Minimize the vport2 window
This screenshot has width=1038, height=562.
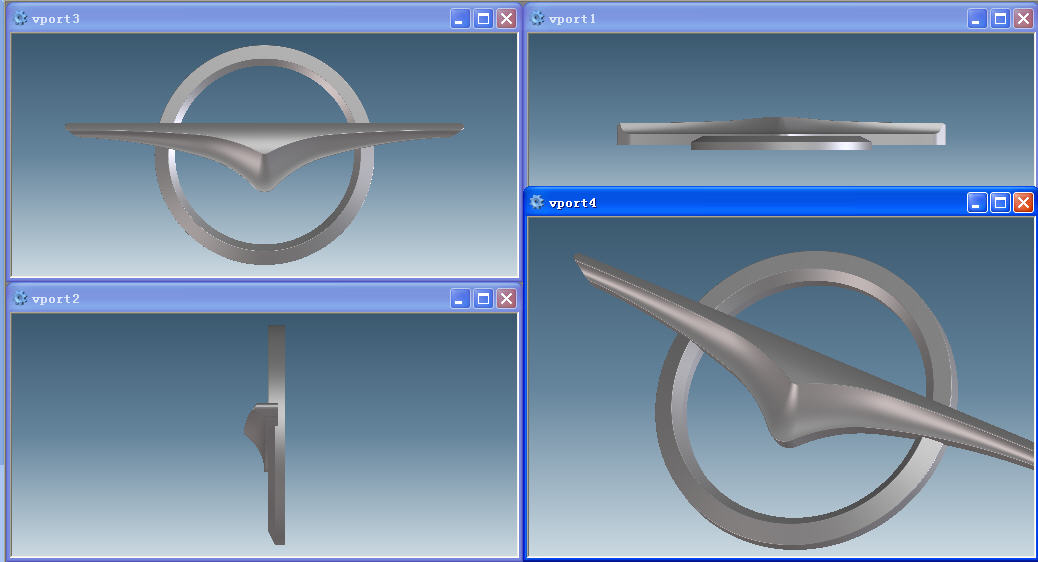(x=460, y=299)
